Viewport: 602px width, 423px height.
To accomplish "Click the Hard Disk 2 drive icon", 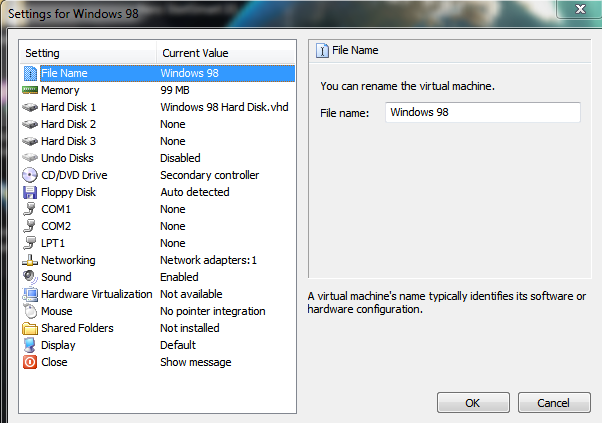I will pos(30,124).
